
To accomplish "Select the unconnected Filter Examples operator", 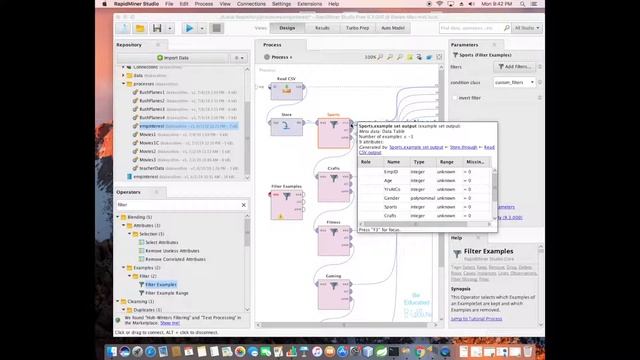I will pyautogui.click(x=287, y=205).
